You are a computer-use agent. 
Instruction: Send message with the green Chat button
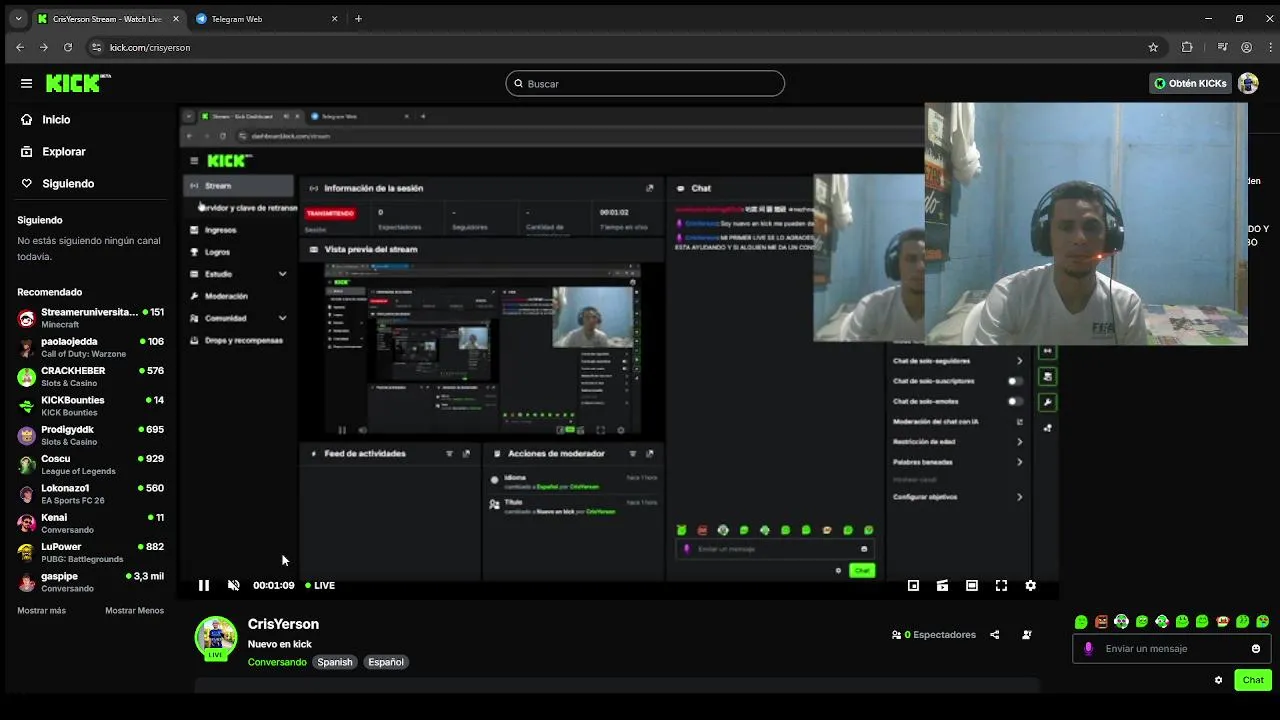(x=1253, y=680)
